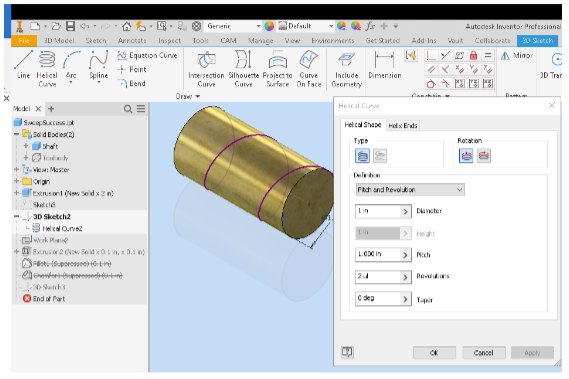569x379 pixels.
Task: Open the fx parameters dialog
Action: tap(370, 26)
